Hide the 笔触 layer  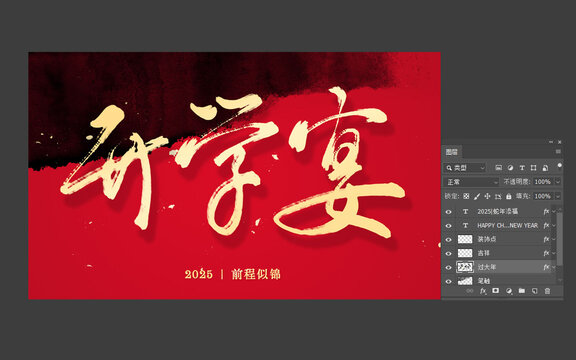(449, 281)
